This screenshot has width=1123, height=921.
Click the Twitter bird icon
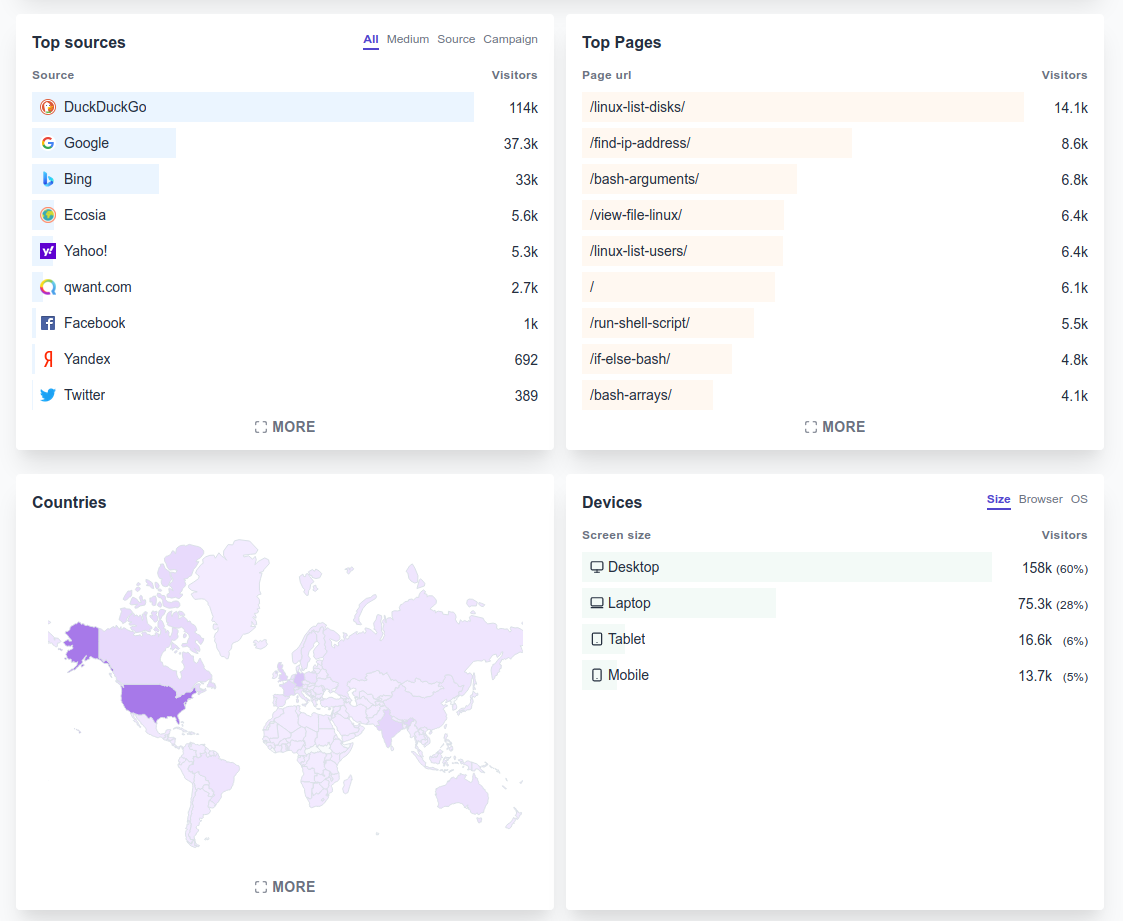click(48, 394)
